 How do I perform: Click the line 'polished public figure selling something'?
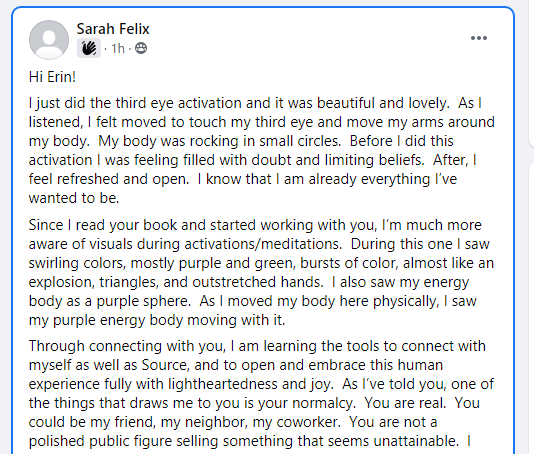click(250, 441)
